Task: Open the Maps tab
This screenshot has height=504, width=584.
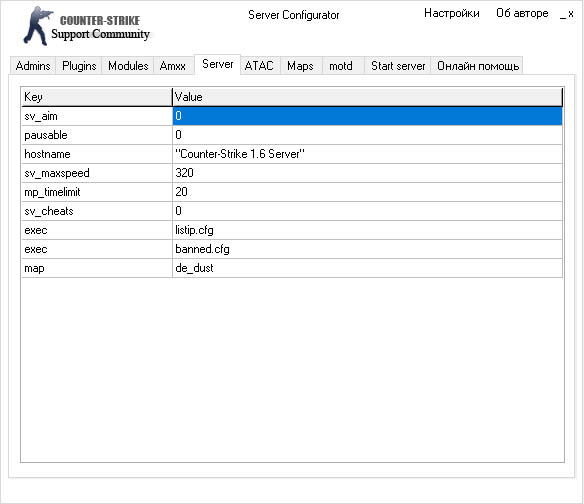Action: point(300,66)
